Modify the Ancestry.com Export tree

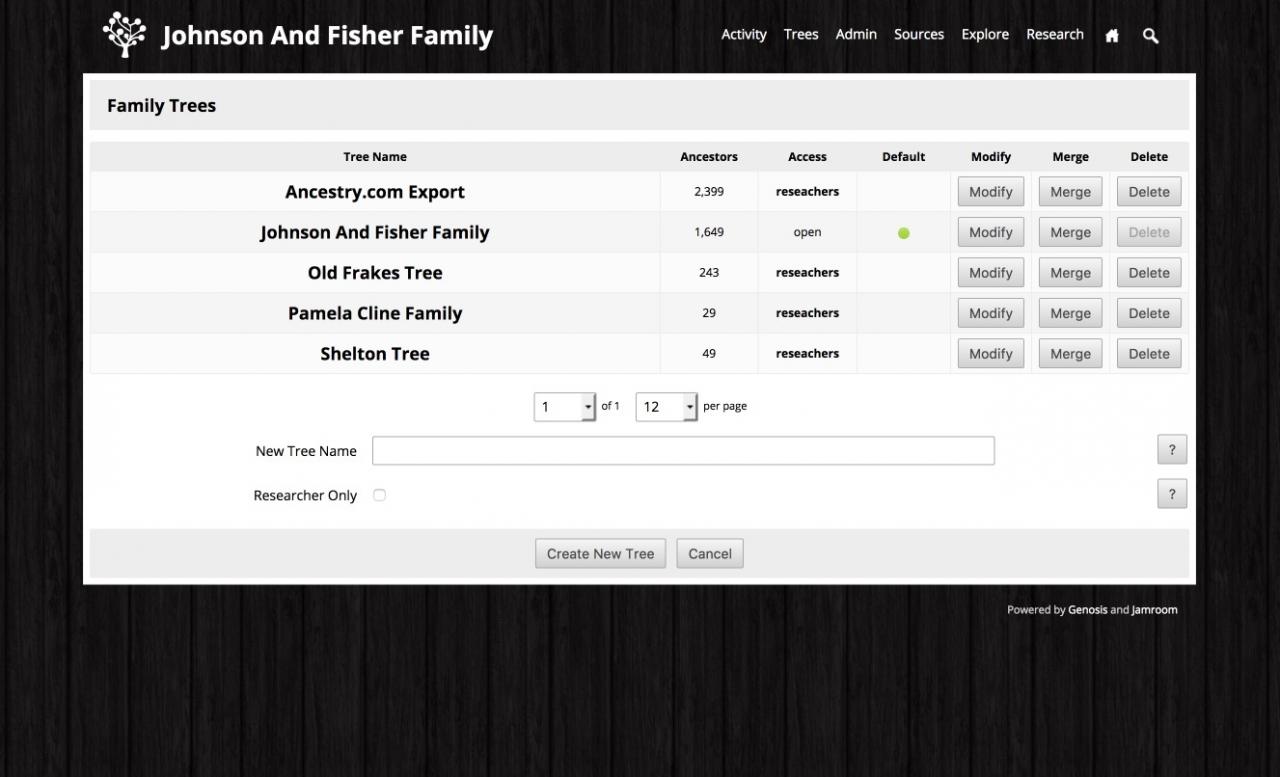990,192
